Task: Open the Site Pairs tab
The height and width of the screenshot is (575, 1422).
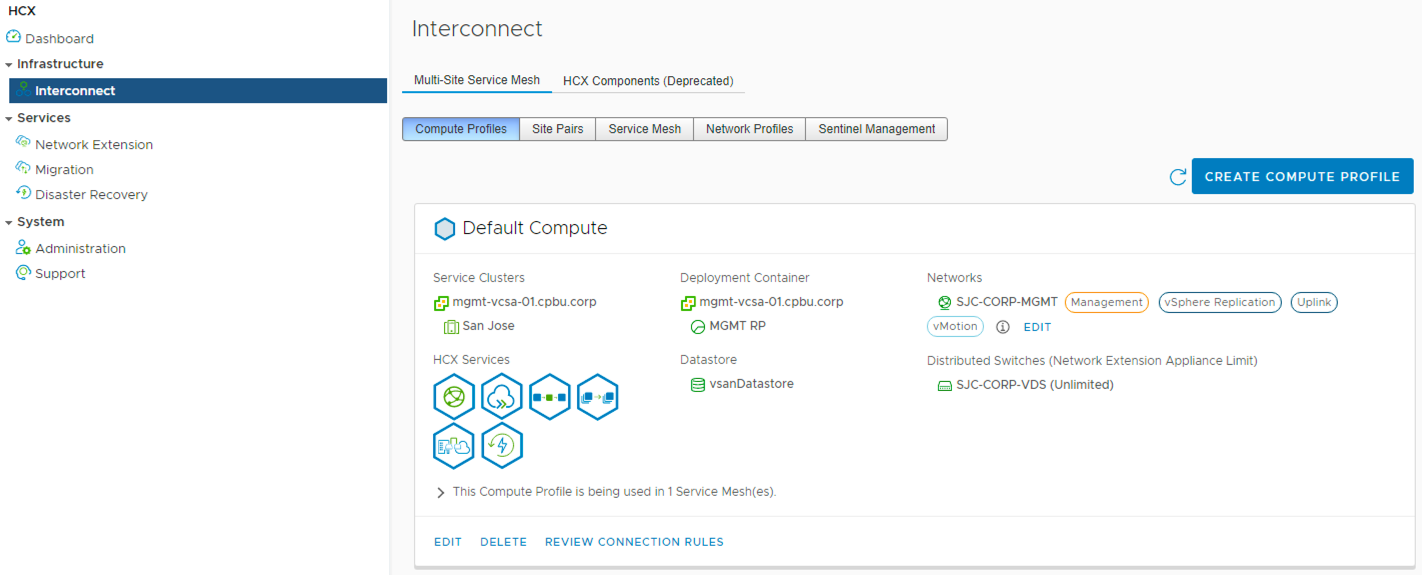Action: (558, 129)
